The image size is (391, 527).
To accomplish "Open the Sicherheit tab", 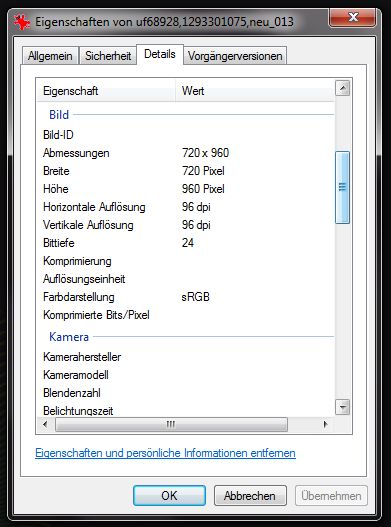I will [108, 55].
